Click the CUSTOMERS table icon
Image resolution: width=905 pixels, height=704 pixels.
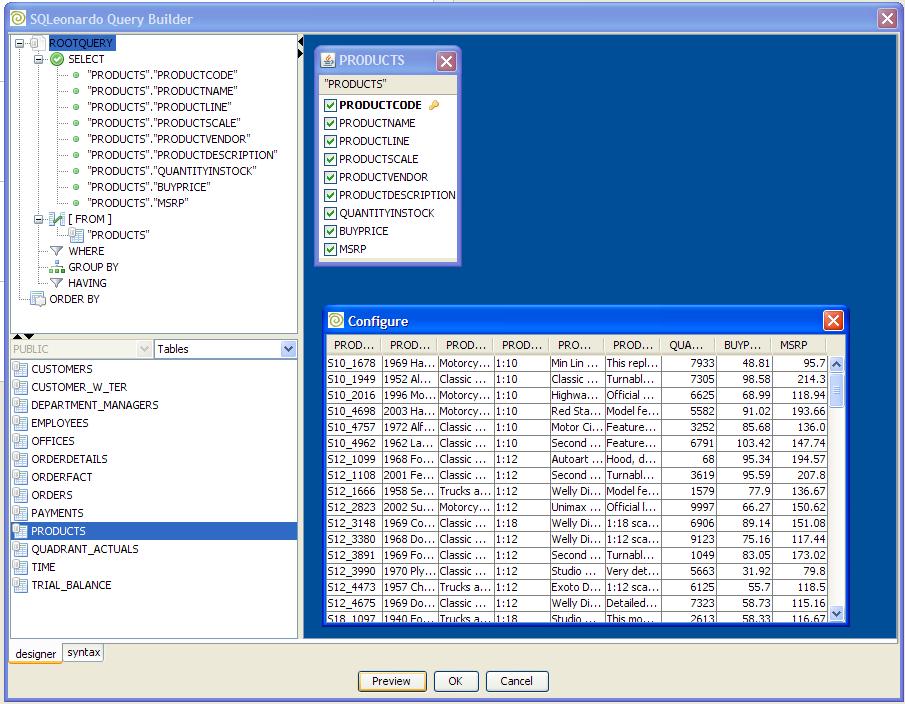tap(20, 369)
